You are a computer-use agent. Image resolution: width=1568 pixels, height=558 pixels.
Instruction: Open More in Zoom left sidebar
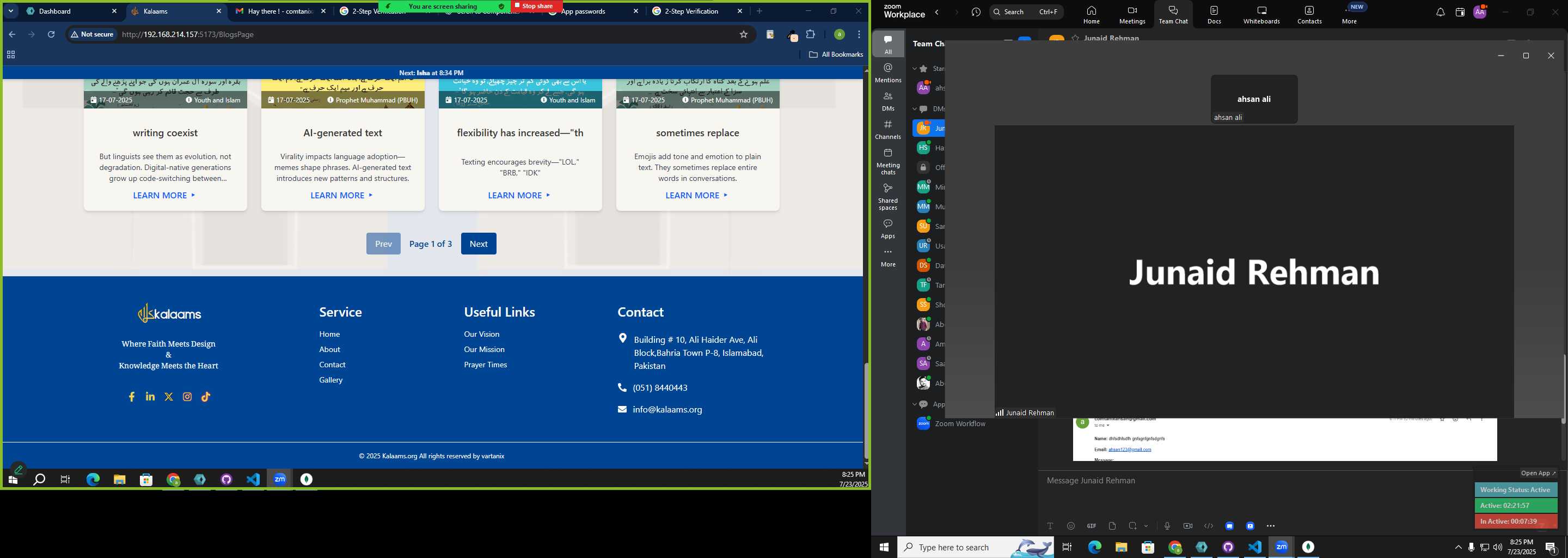pos(888,258)
